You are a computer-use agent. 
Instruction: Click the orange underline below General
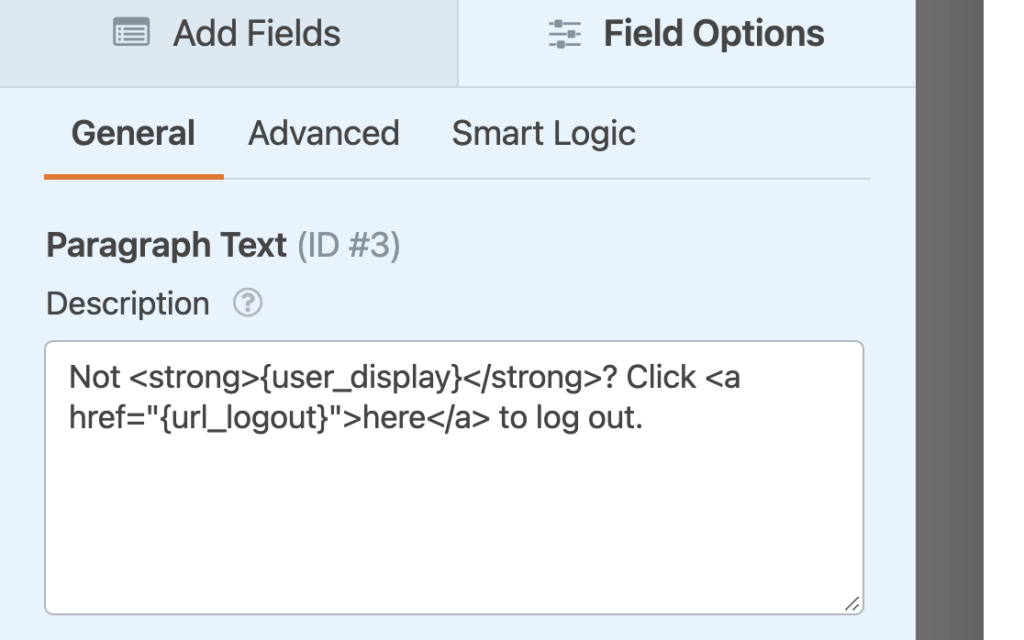133,172
